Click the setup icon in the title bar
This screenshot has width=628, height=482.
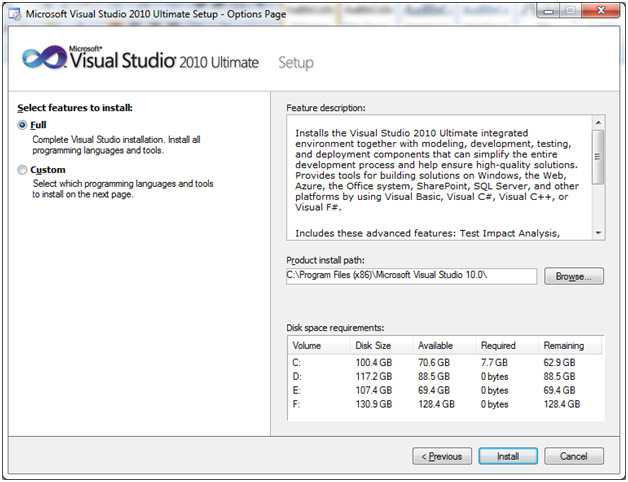click(15, 14)
